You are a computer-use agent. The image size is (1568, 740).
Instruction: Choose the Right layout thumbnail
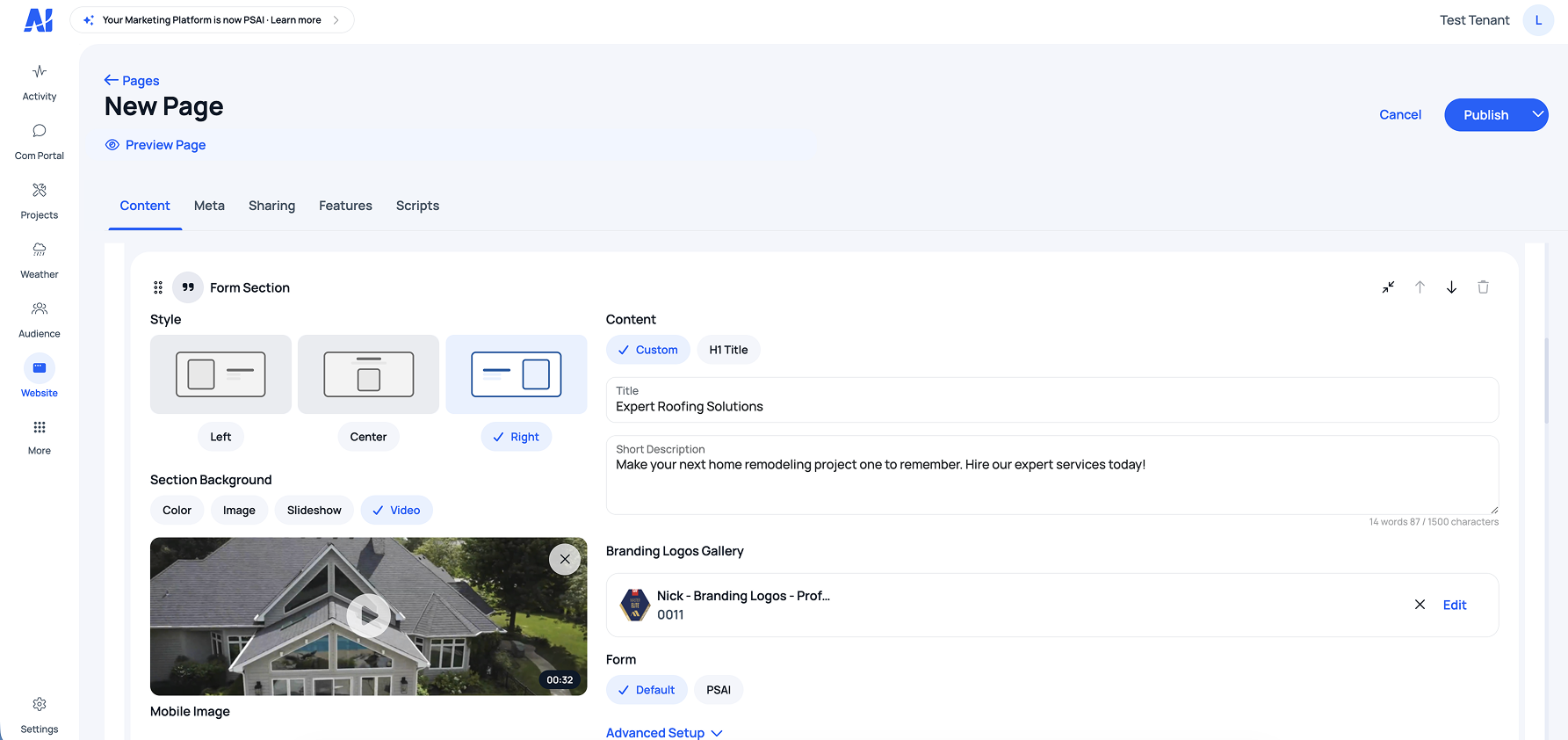point(517,374)
